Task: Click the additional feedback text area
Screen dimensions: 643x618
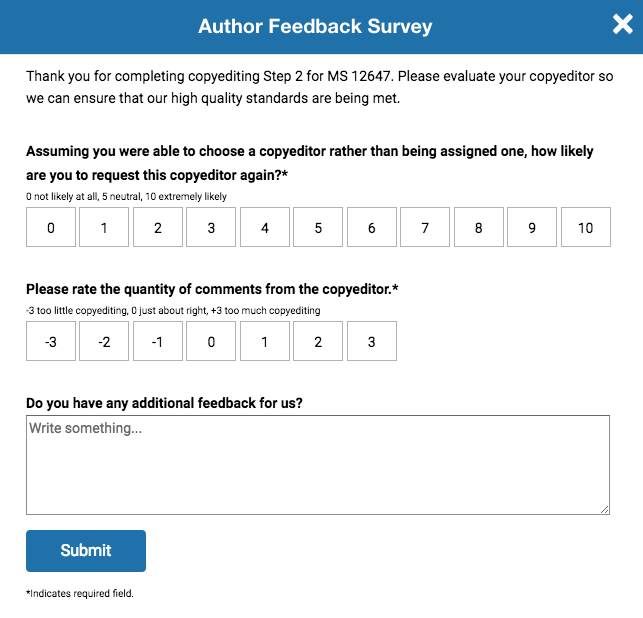Action: pyautogui.click(x=317, y=465)
